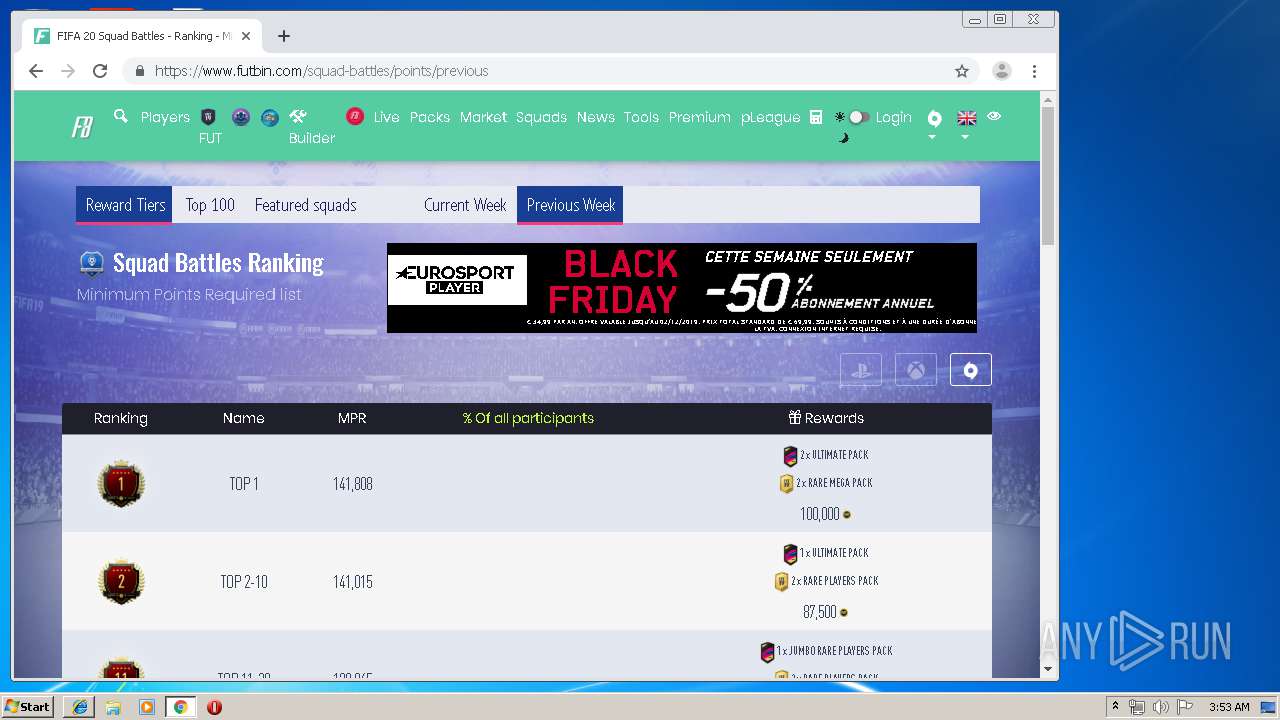The width and height of the screenshot is (1280, 720).
Task: Click the rank 1 badge icon
Action: tap(121, 484)
